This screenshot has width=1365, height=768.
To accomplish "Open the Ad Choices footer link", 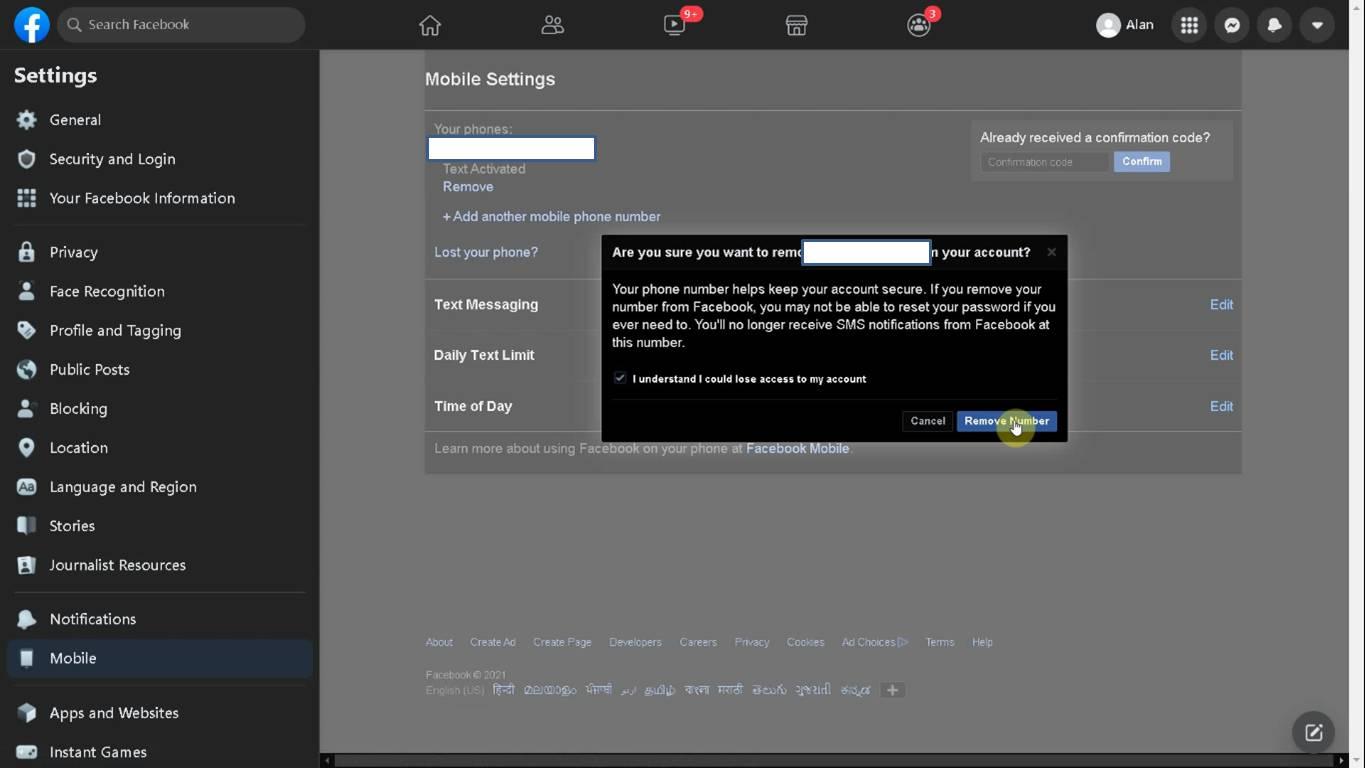I will [875, 642].
